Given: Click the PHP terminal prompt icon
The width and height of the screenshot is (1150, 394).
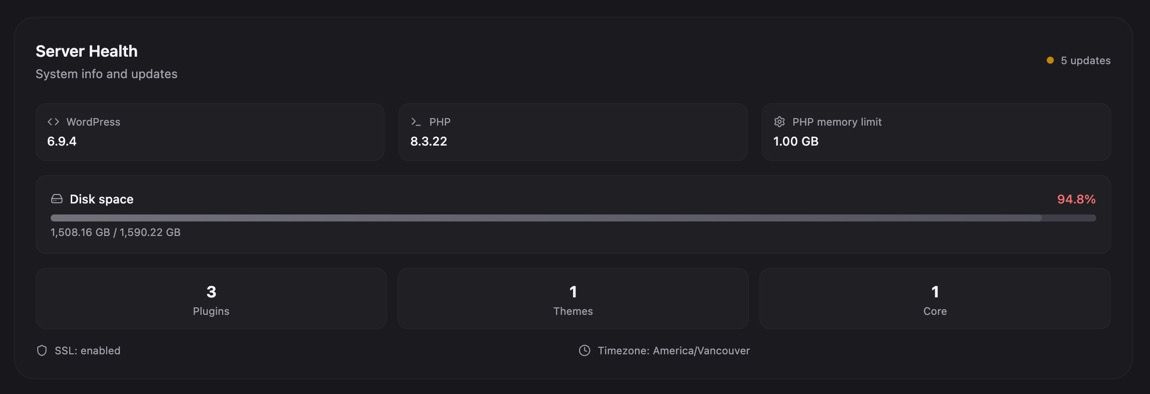Looking at the screenshot, I should pyautogui.click(x=416, y=122).
